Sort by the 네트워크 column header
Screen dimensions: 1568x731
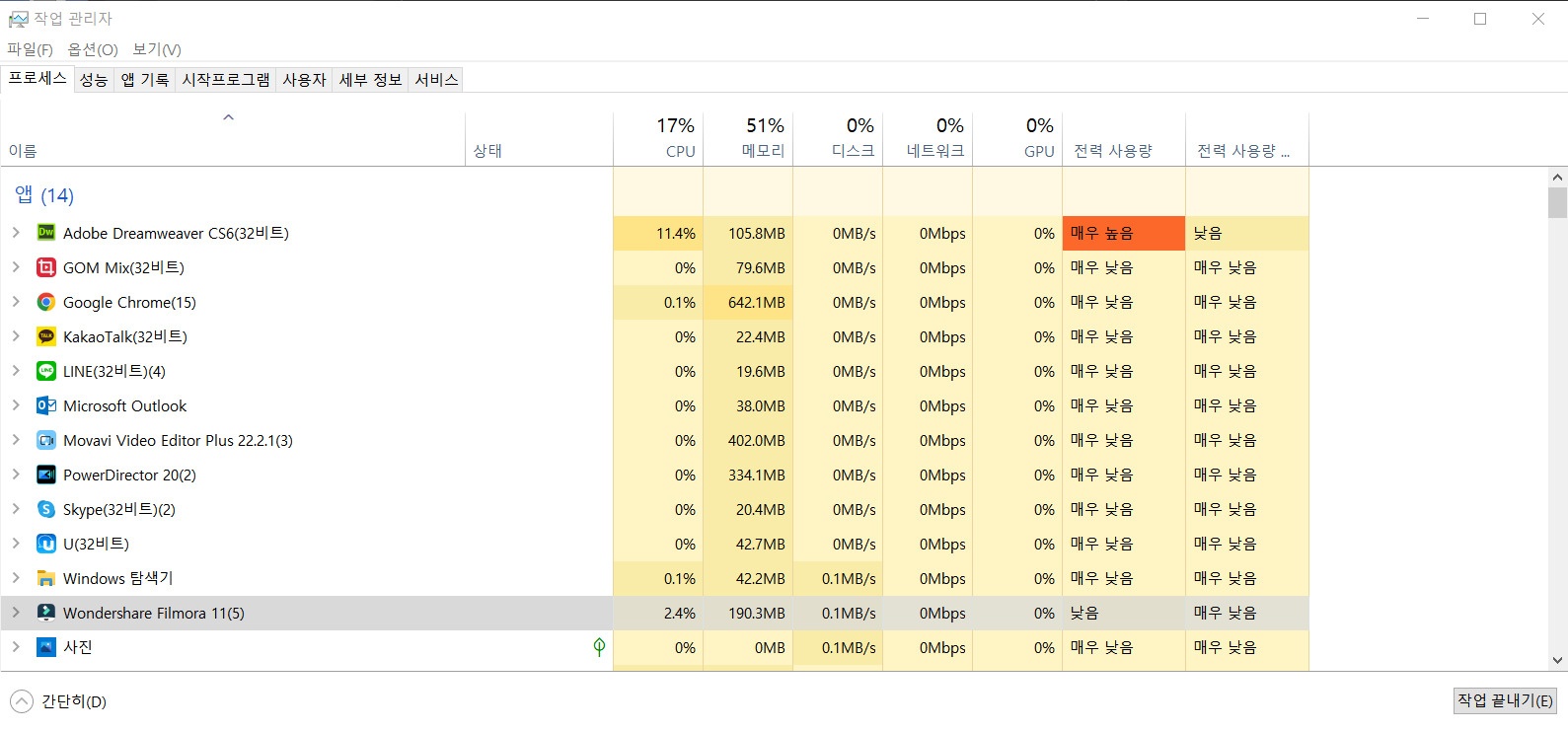click(928, 139)
